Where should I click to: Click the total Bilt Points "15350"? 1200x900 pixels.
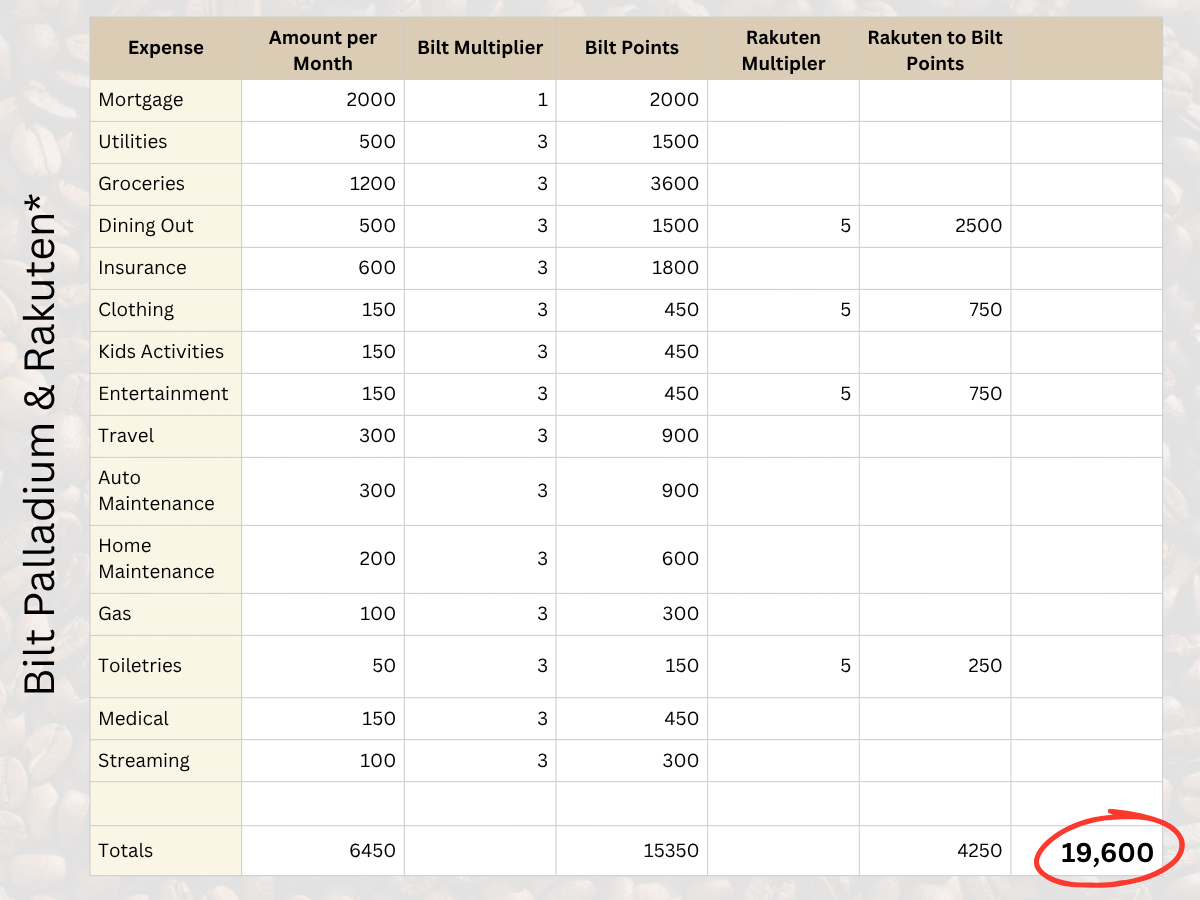[x=670, y=851]
